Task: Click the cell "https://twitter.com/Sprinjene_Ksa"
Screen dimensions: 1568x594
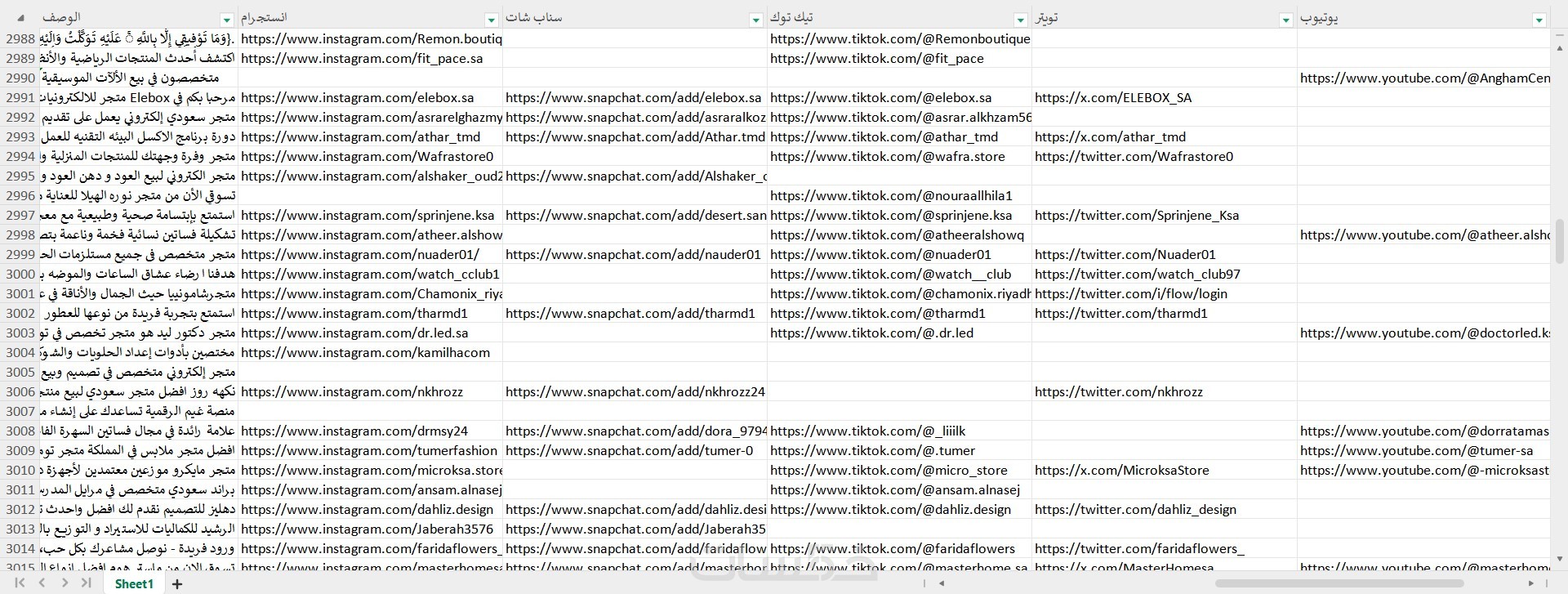Action: click(x=1165, y=216)
